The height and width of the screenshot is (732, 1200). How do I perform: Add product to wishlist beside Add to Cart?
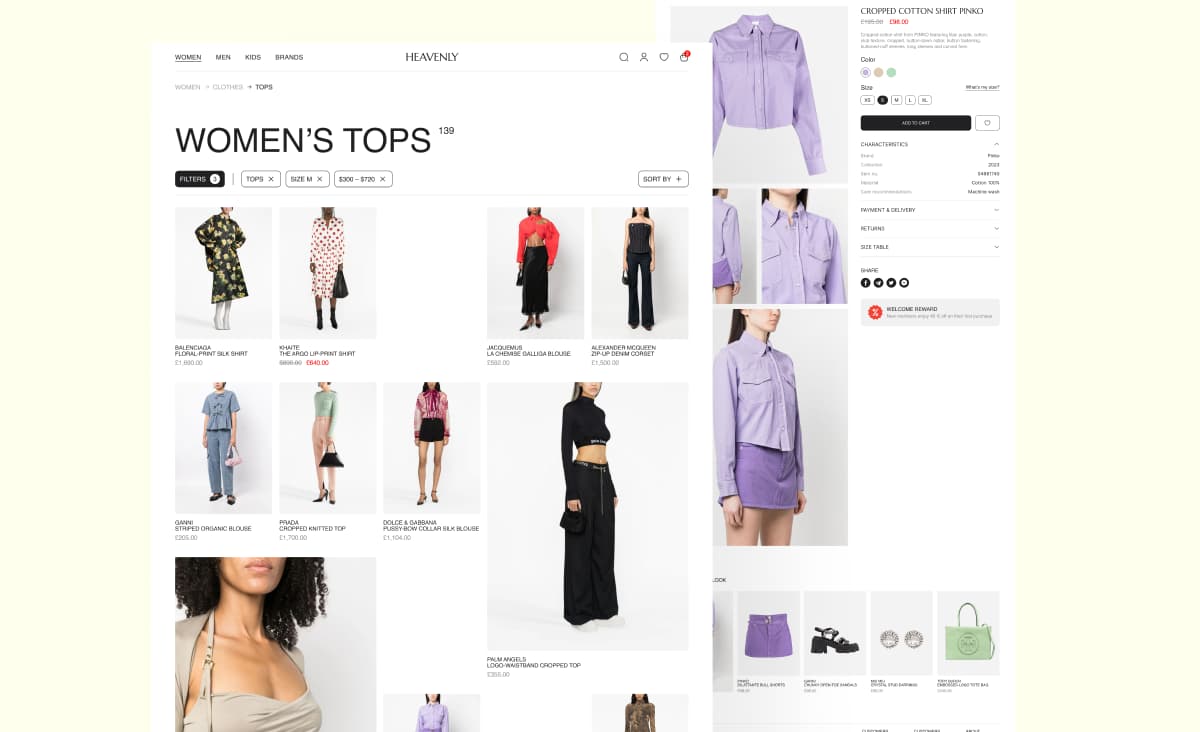[x=987, y=123]
